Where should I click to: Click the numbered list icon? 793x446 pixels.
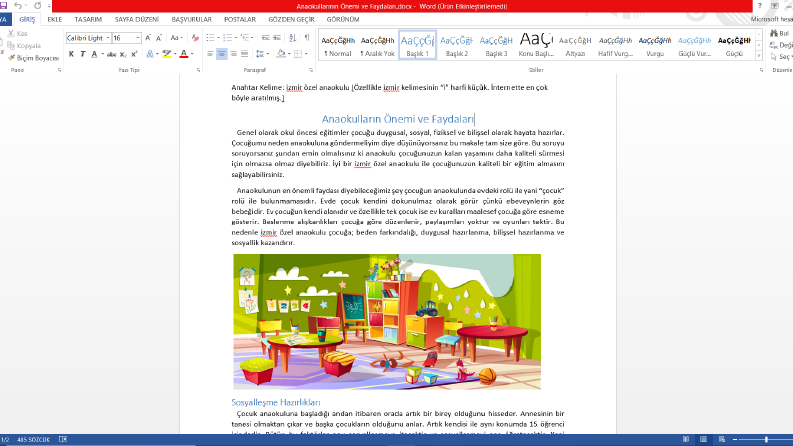pos(227,38)
